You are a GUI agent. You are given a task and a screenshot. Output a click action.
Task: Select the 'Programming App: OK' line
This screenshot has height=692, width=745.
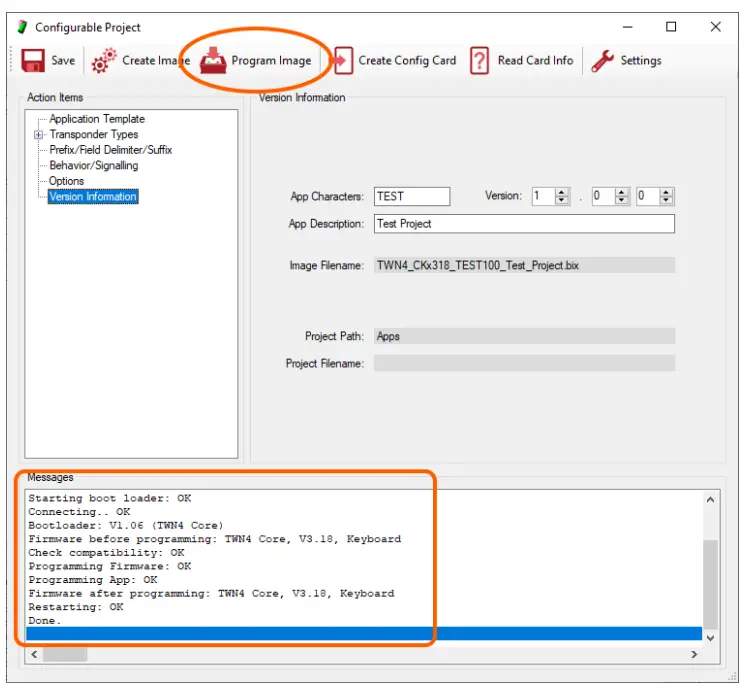(93, 580)
